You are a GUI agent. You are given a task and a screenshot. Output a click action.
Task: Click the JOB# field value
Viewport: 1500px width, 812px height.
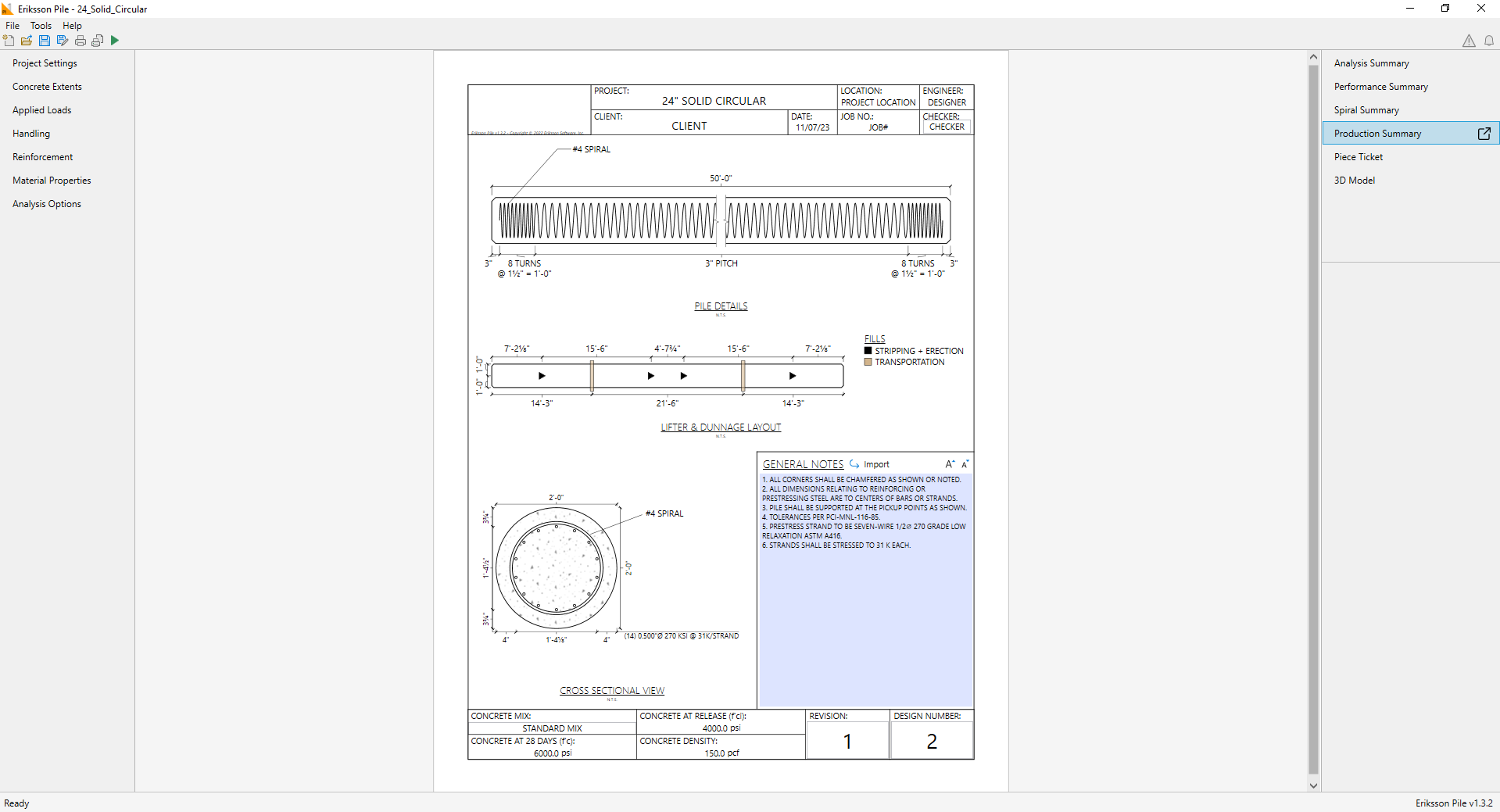click(878, 127)
